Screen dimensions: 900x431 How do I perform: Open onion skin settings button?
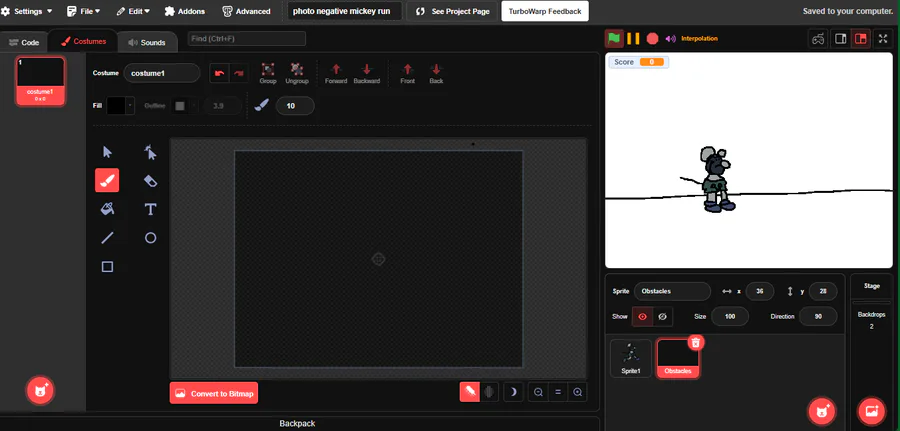coord(490,392)
